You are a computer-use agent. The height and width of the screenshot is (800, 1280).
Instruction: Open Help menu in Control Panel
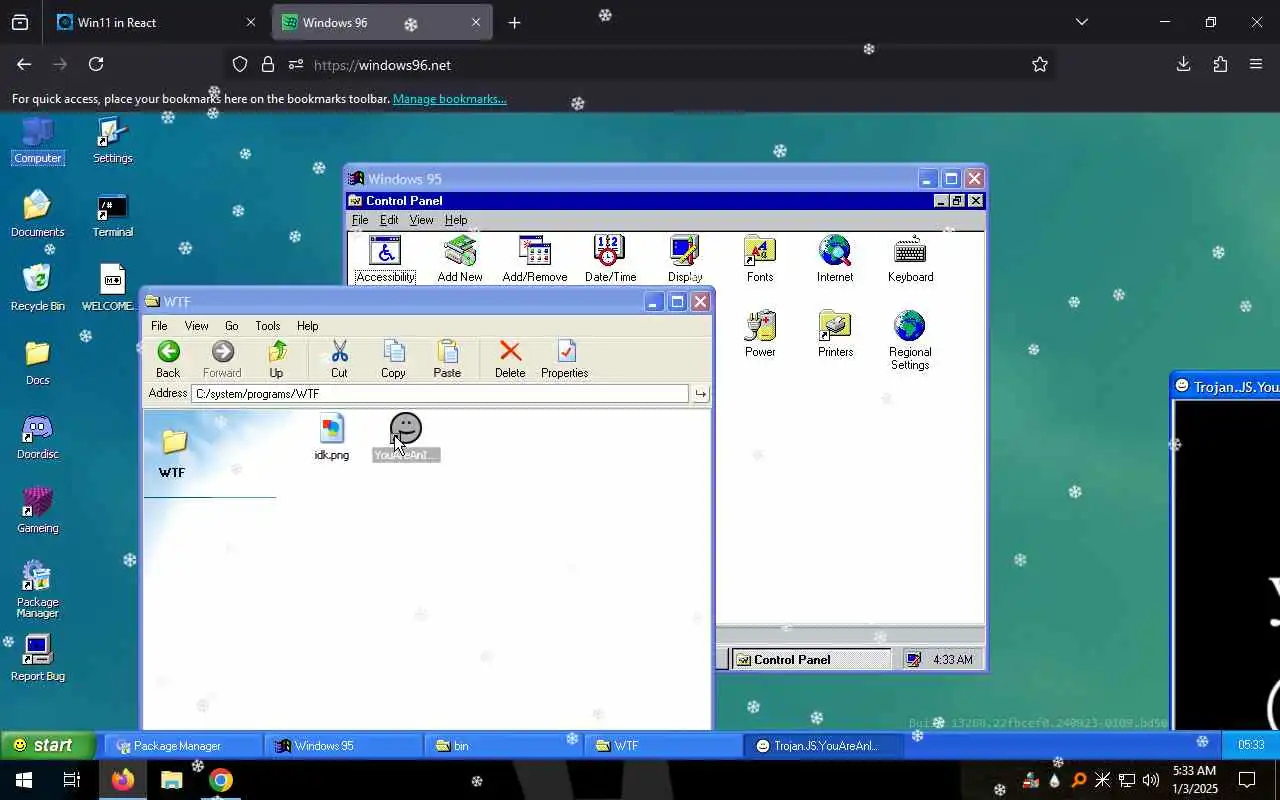click(456, 220)
